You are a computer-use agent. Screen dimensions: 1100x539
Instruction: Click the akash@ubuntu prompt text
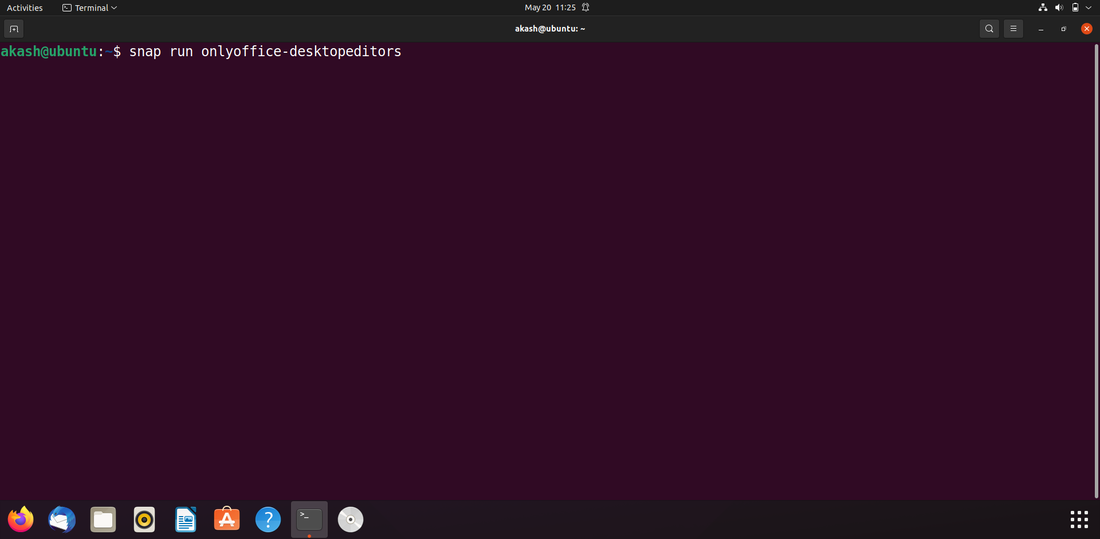tap(48, 51)
